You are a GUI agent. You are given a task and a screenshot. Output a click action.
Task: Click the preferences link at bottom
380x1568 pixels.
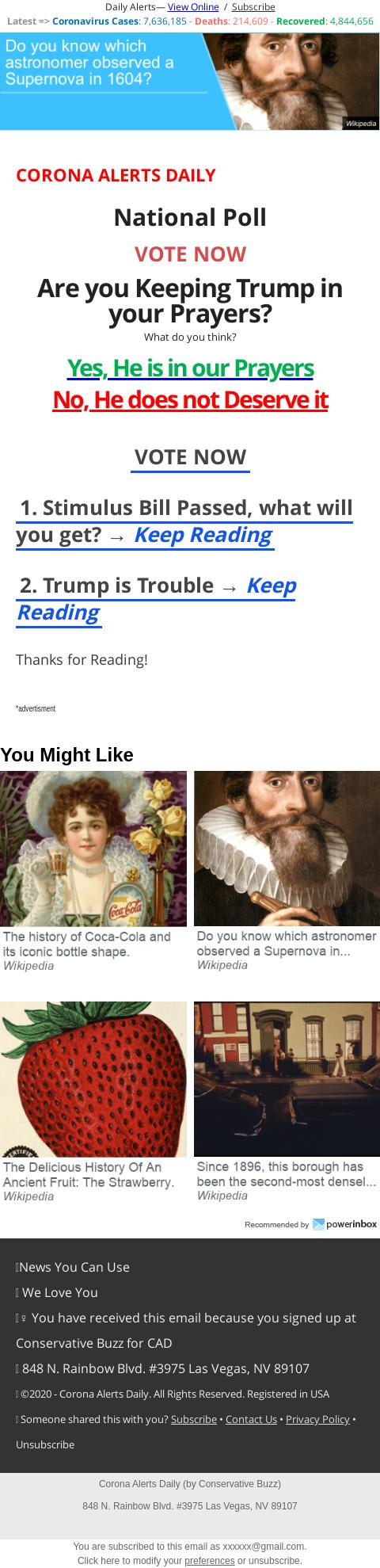210,1560
